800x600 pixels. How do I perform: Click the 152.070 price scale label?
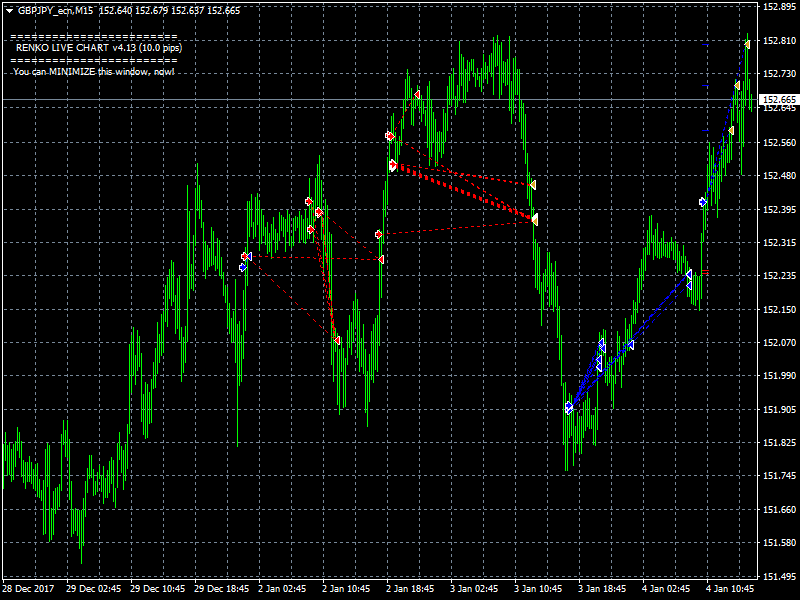[779, 342]
